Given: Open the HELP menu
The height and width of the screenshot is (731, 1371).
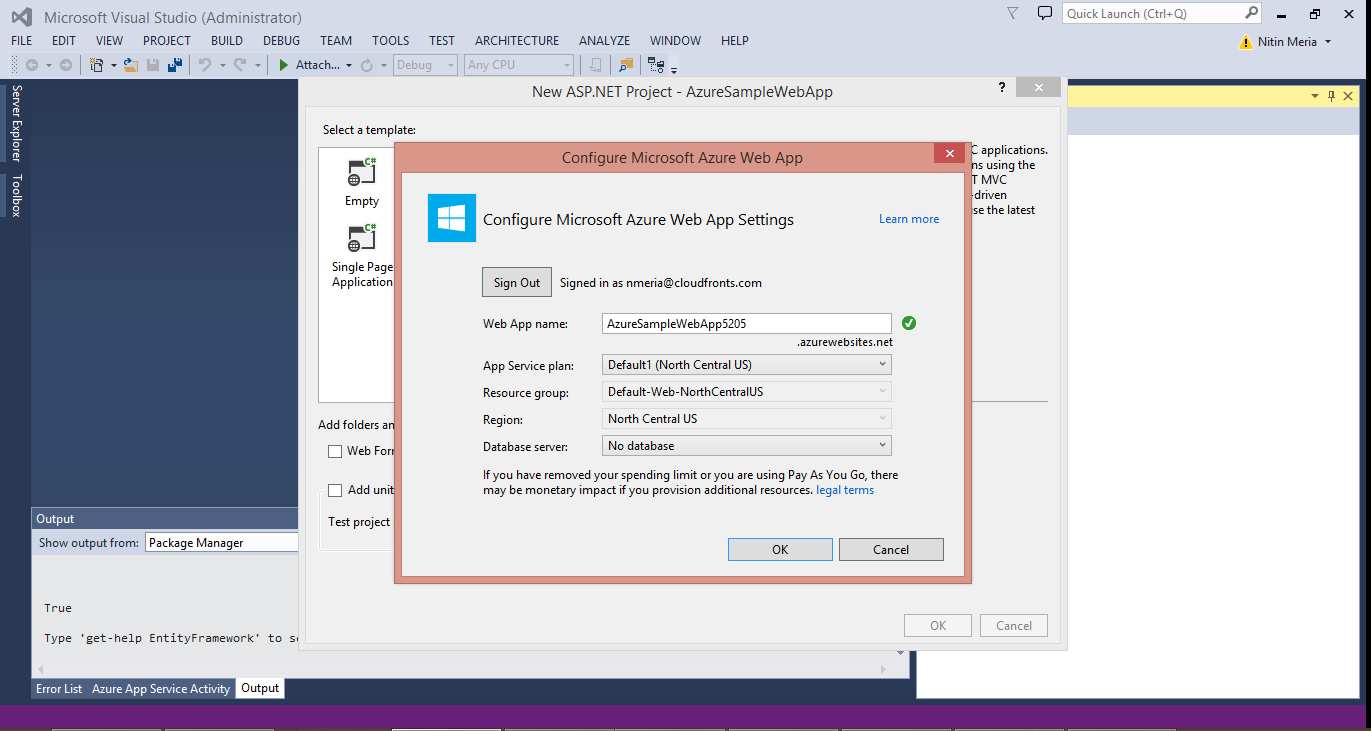Looking at the screenshot, I should [x=735, y=41].
